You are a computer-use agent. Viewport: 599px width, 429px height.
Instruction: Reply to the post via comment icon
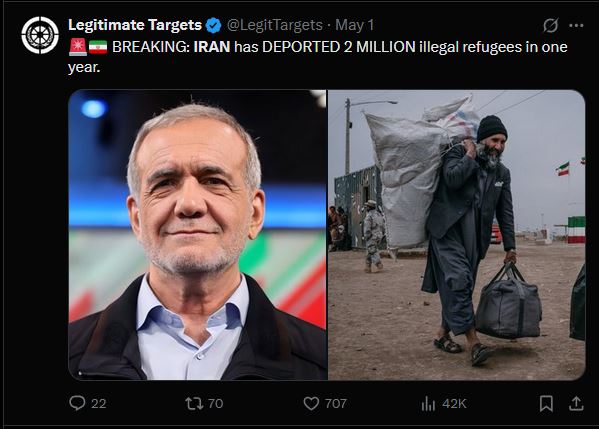pos(77,403)
